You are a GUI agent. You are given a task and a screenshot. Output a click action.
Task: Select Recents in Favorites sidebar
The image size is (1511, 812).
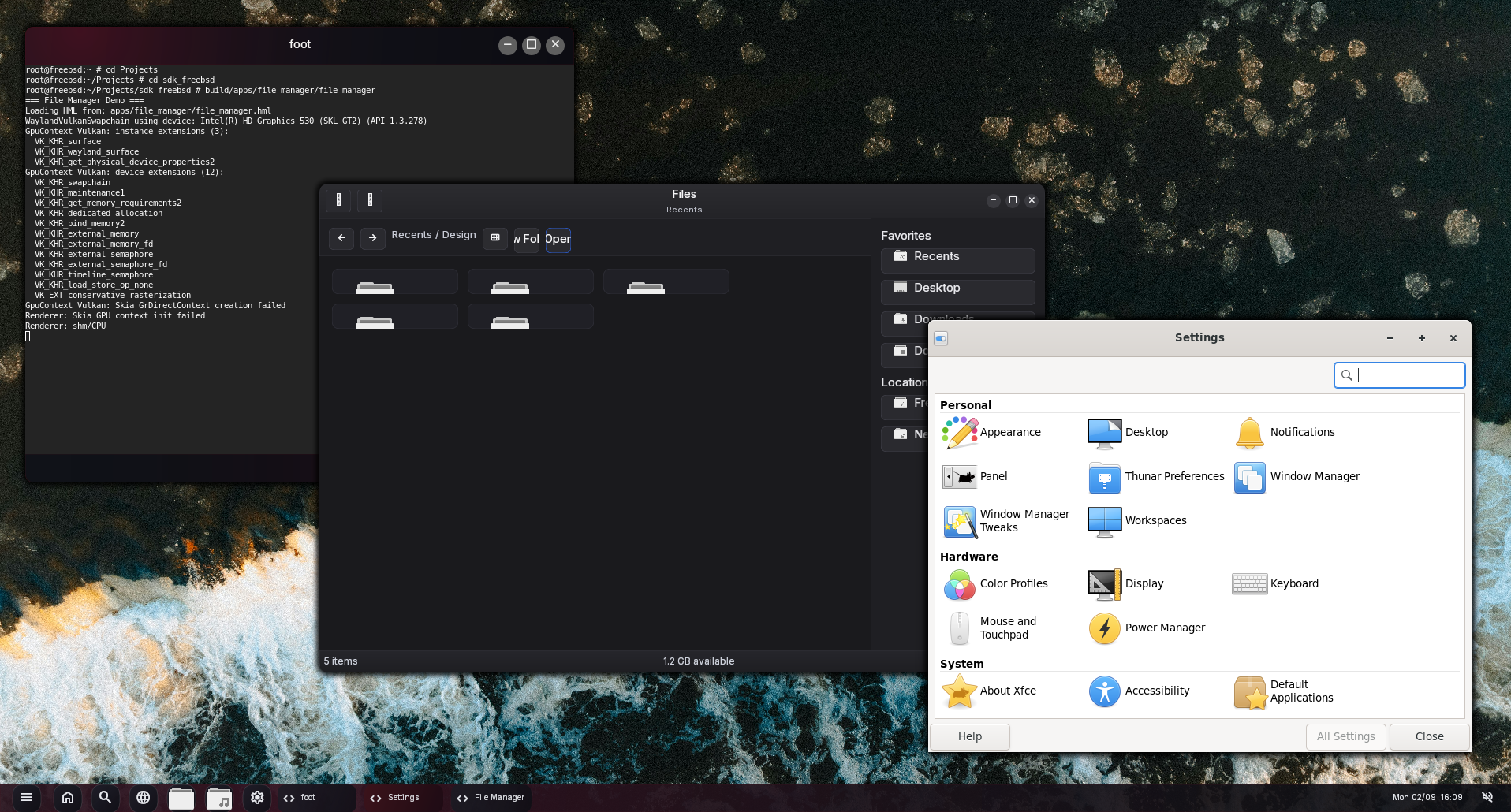click(x=957, y=257)
